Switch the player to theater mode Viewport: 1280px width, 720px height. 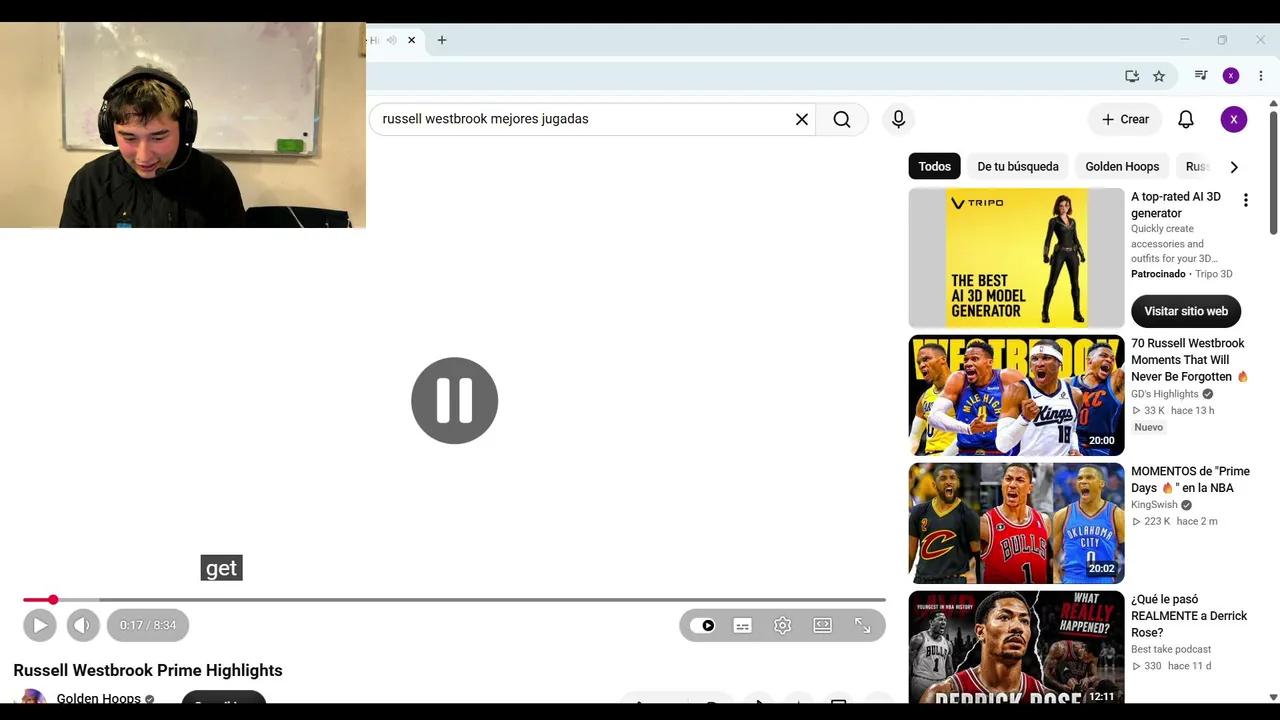822,625
